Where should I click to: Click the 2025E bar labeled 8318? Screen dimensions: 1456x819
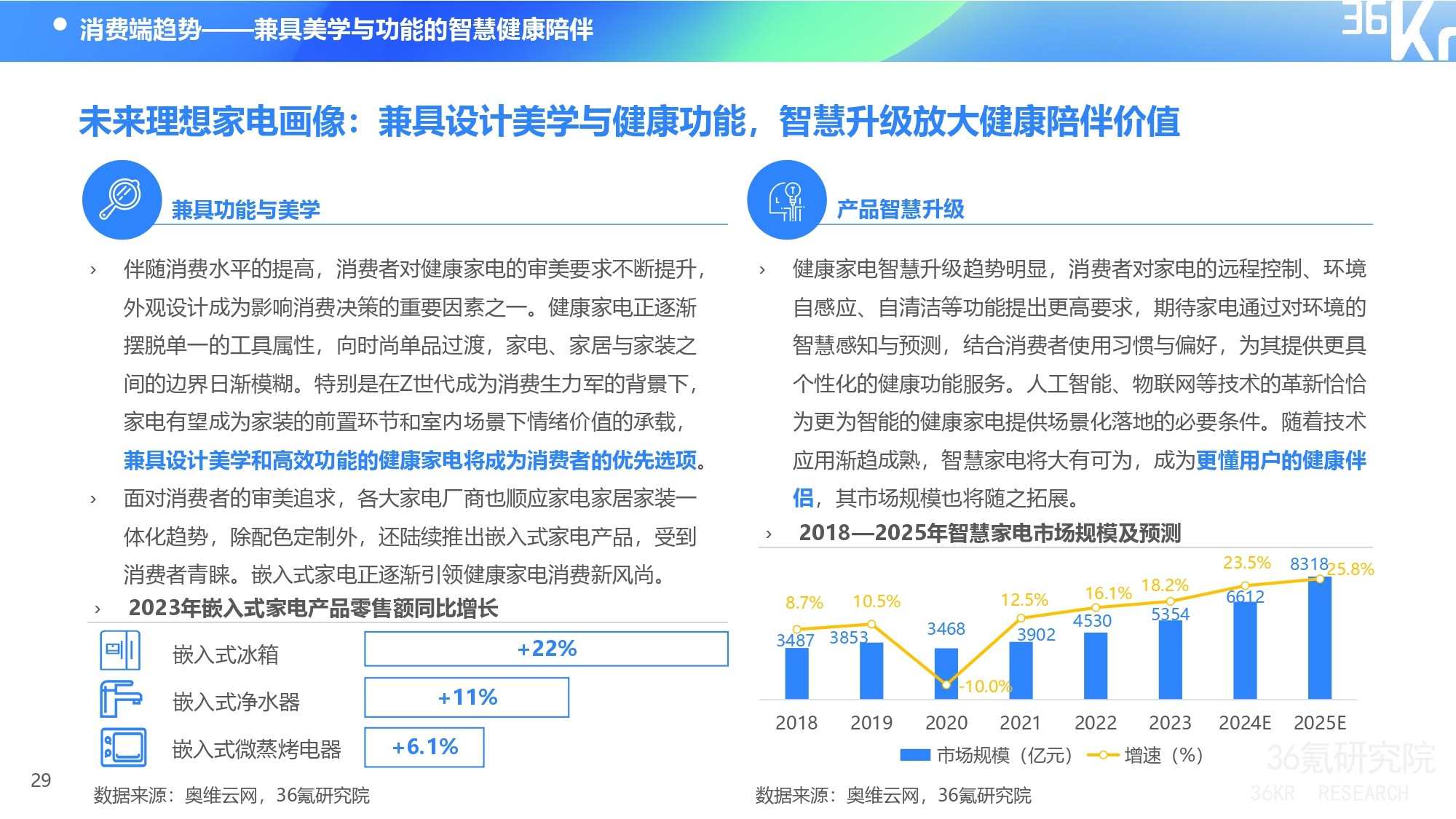tap(1320, 638)
